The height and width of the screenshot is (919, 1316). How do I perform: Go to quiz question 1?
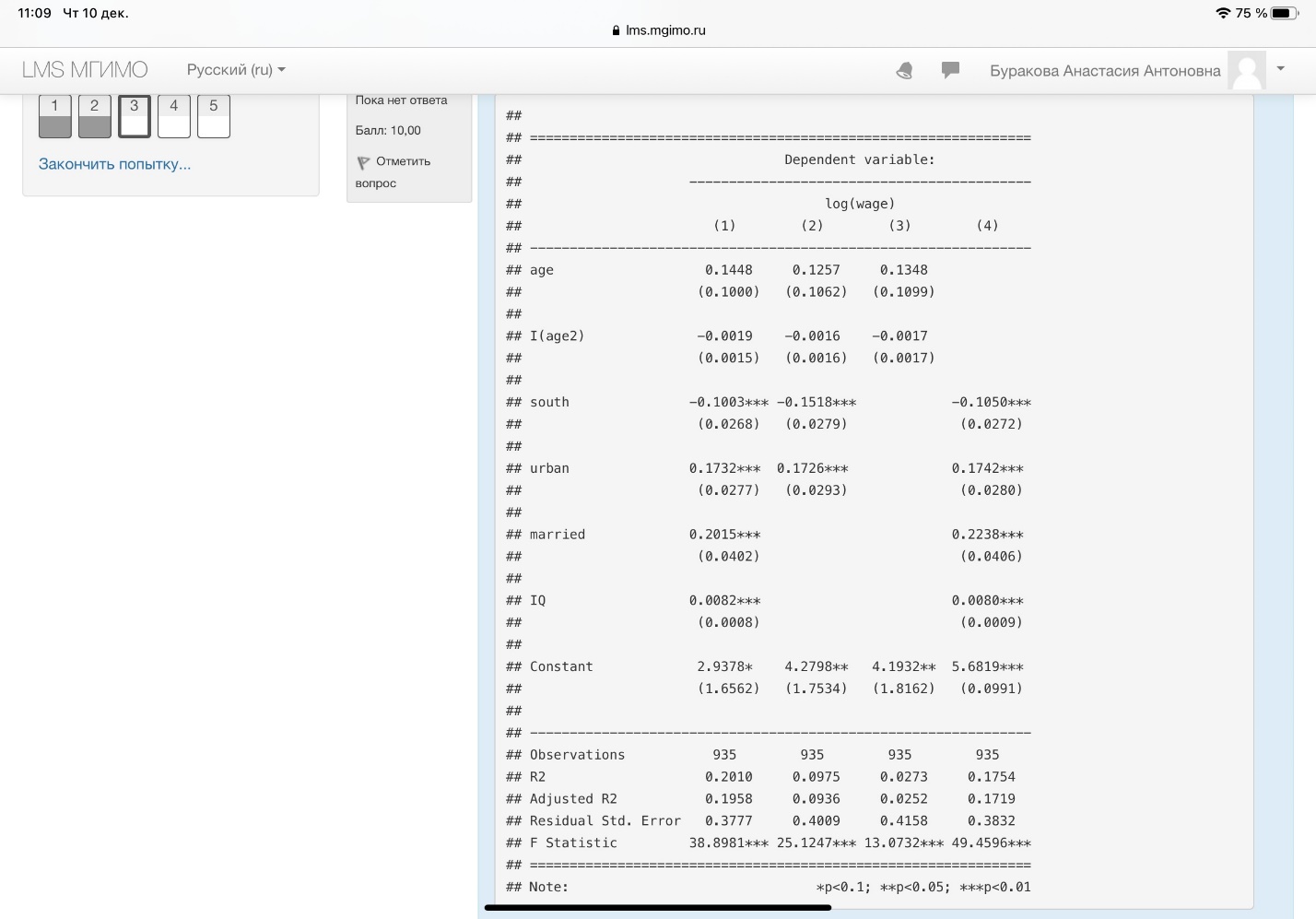point(55,116)
